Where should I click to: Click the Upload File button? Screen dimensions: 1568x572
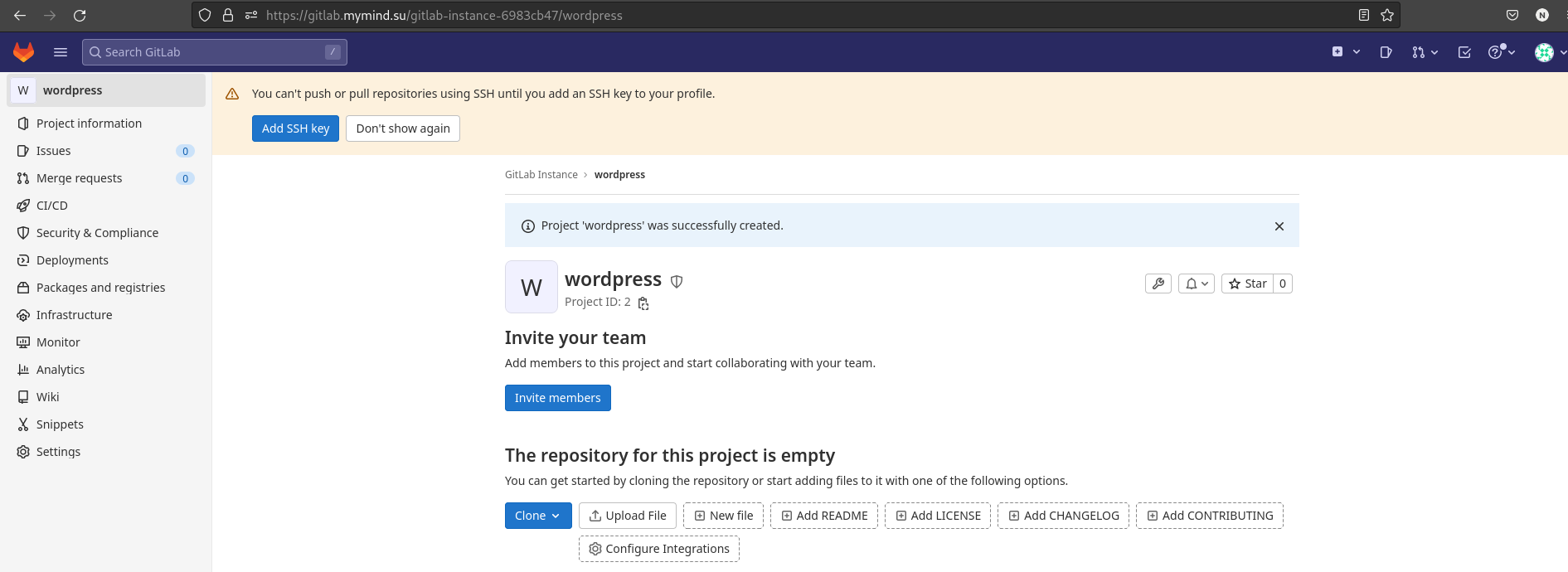point(628,516)
